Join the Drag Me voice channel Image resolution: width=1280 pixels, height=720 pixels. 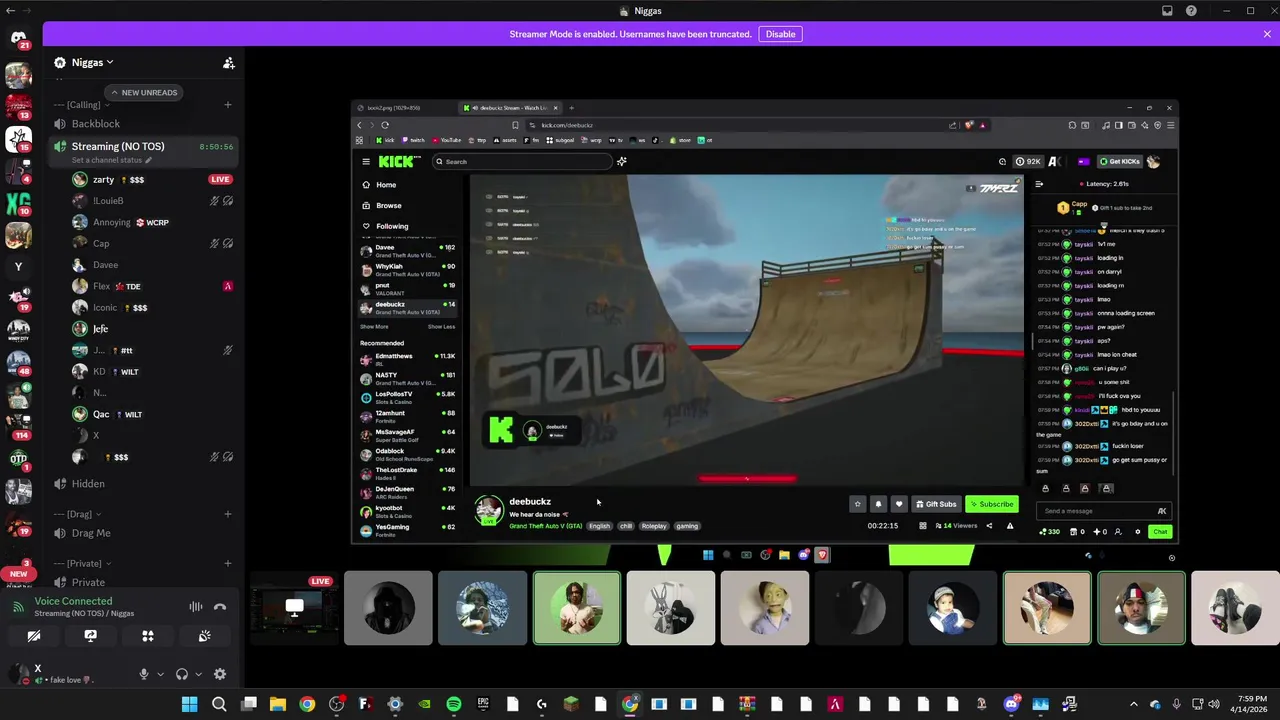[144, 533]
